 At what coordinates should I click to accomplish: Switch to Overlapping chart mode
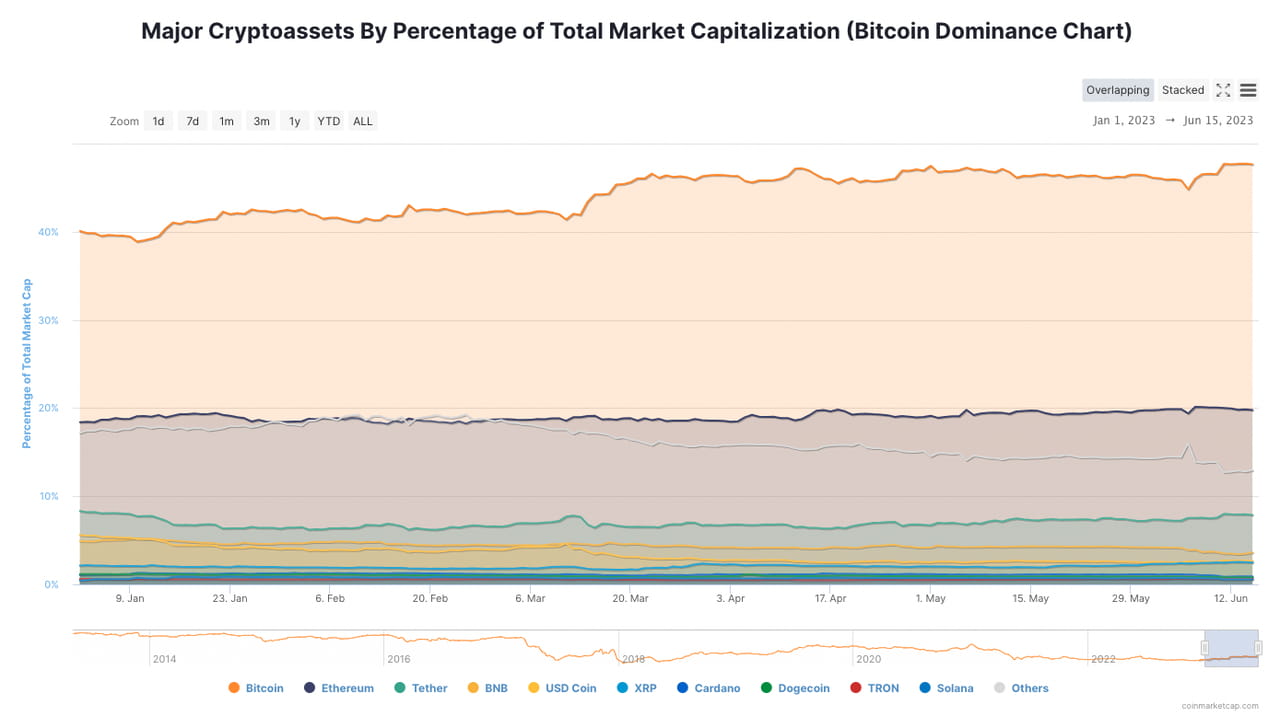coord(1117,90)
